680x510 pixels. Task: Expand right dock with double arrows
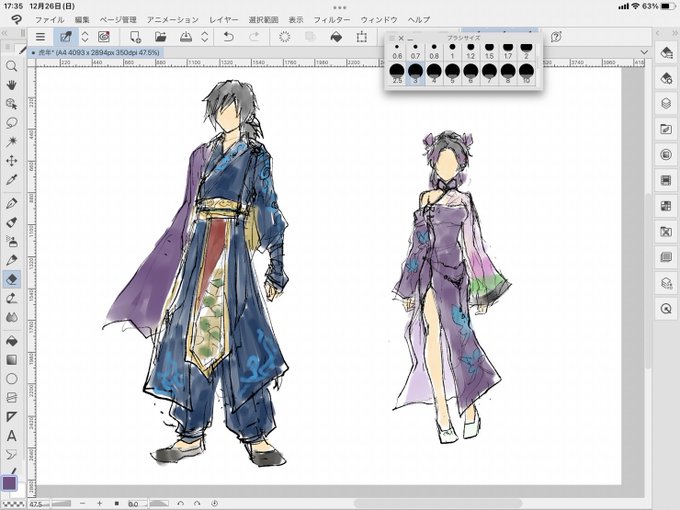[675, 33]
